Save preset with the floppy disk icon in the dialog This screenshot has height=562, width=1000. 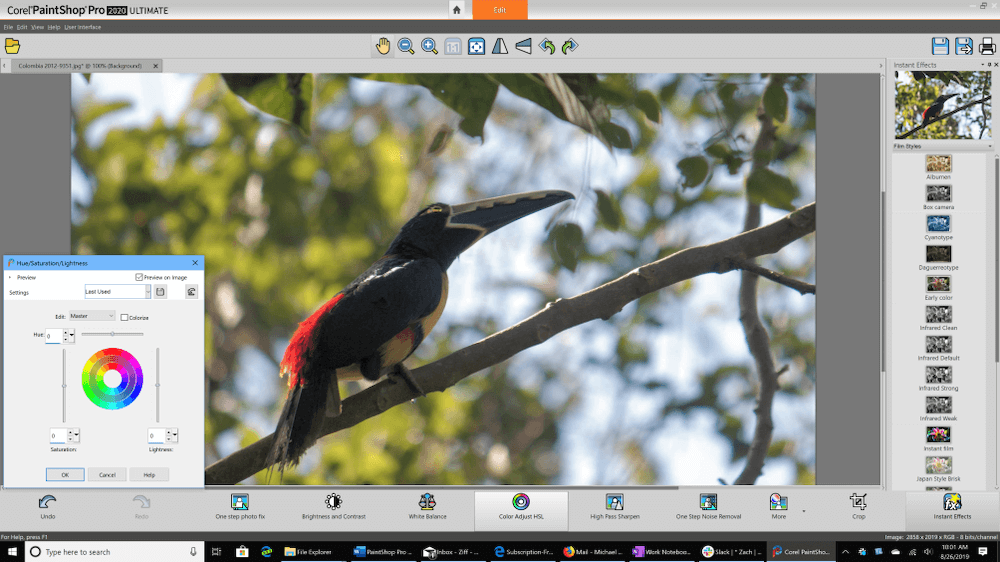coord(160,292)
